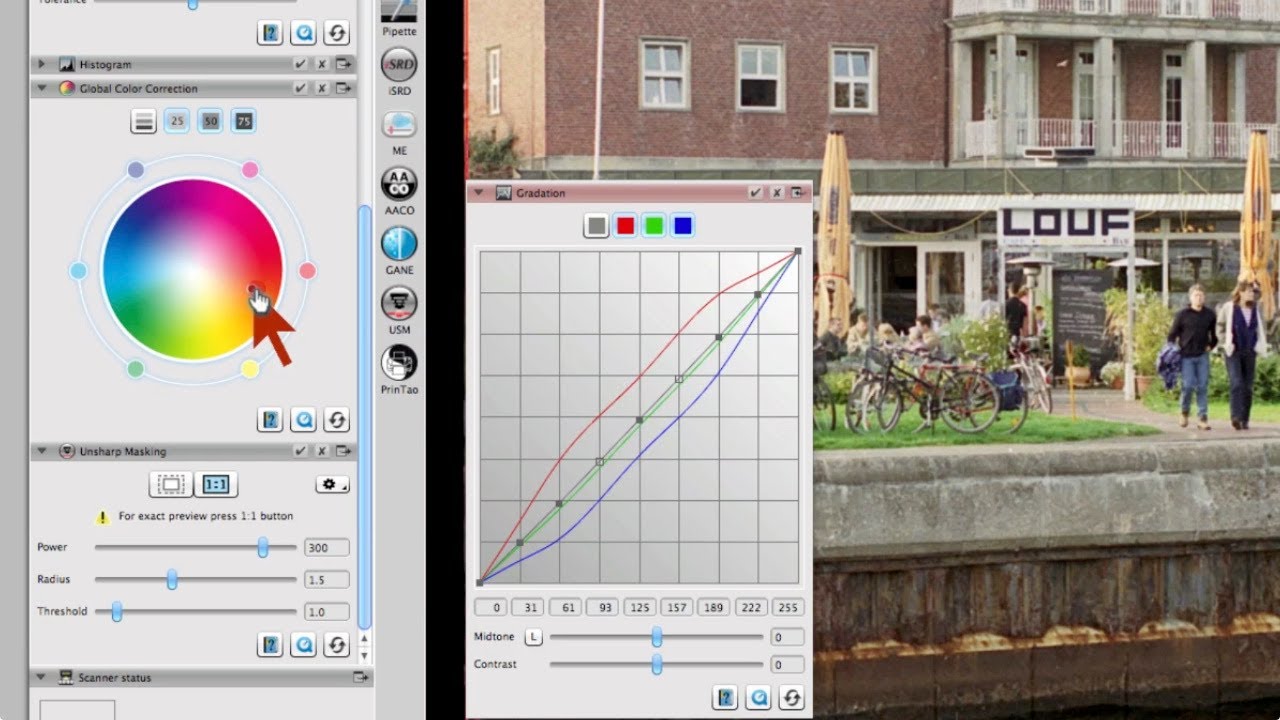Click the Threshold value field showing 1.0

click(x=327, y=611)
